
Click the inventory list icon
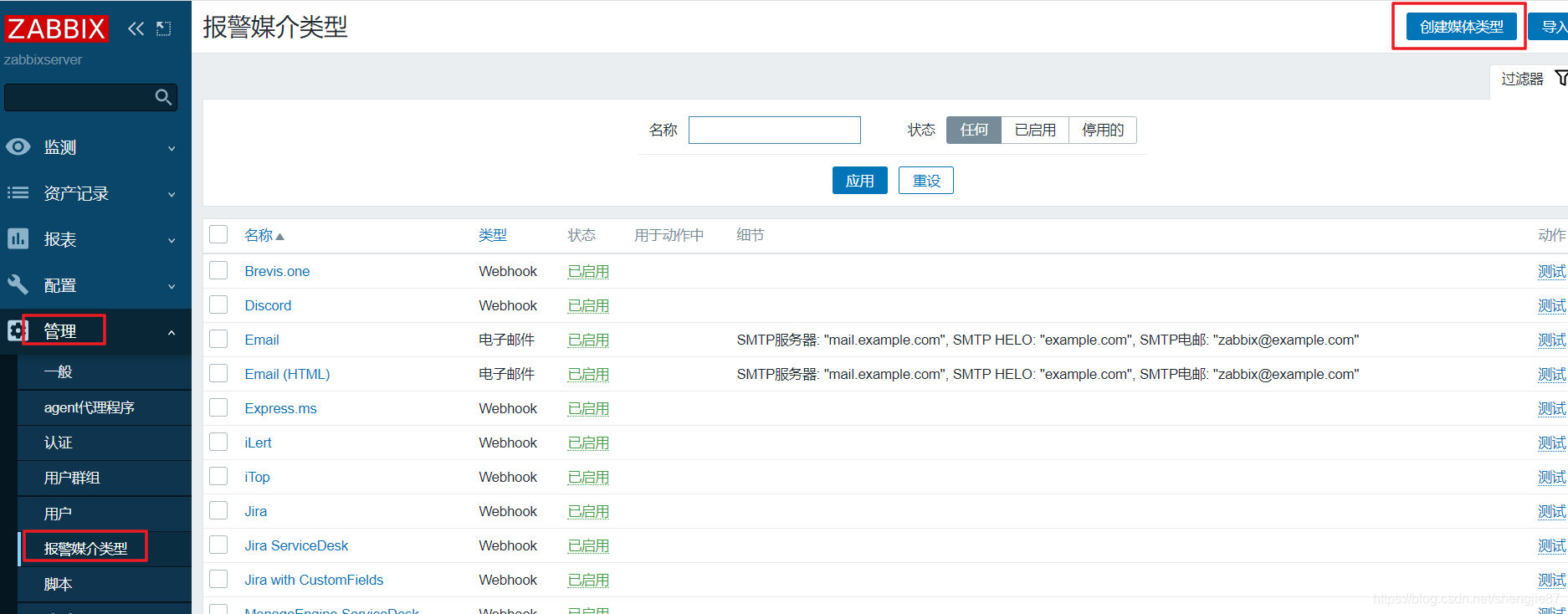[18, 192]
